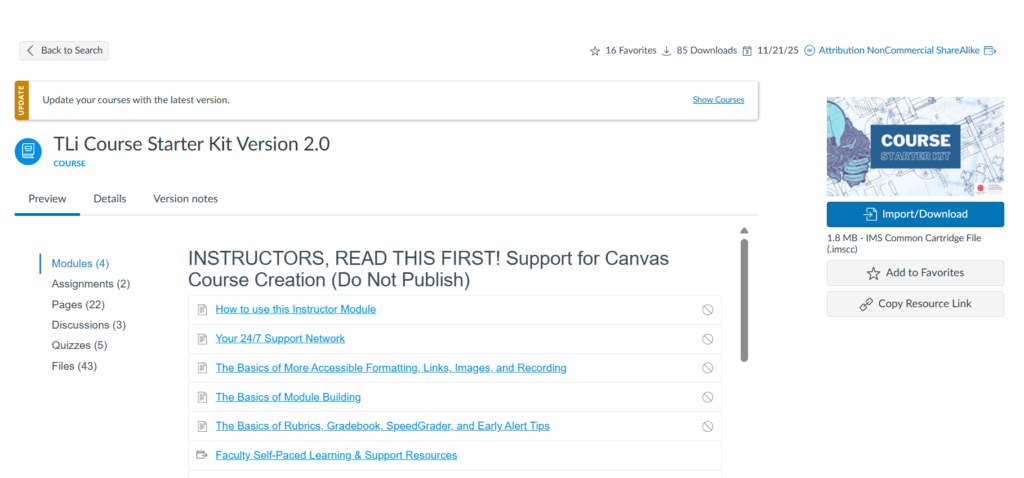
Task: Select Files (43) in the sidebar
Action: tap(74, 366)
